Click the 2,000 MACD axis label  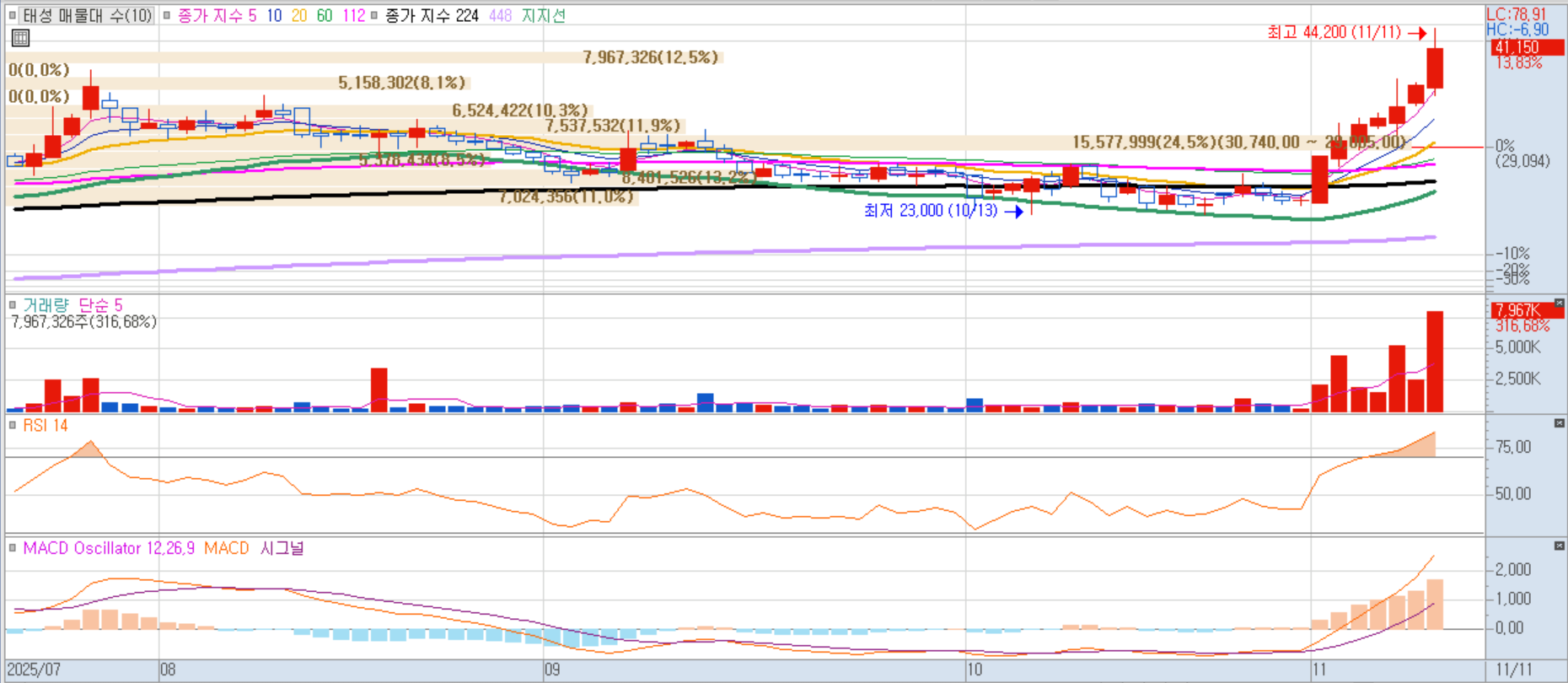[1512, 569]
